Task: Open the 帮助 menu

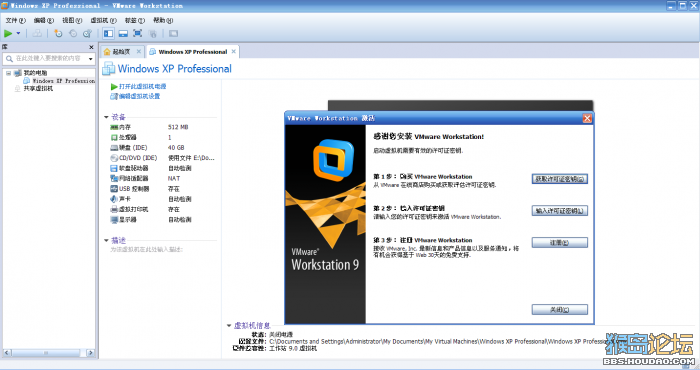Action: click(x=163, y=21)
